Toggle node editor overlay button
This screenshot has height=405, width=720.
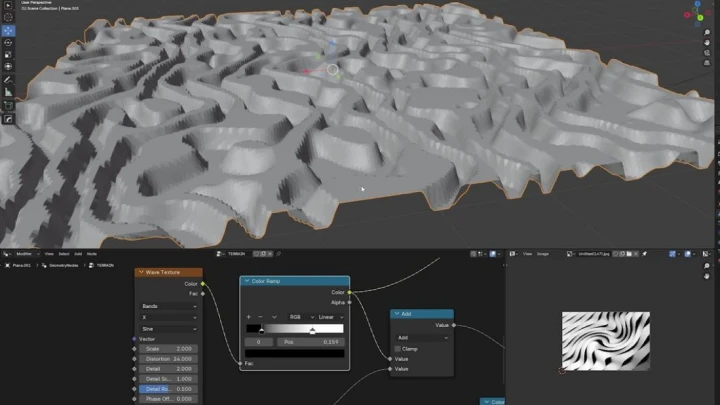click(x=493, y=253)
